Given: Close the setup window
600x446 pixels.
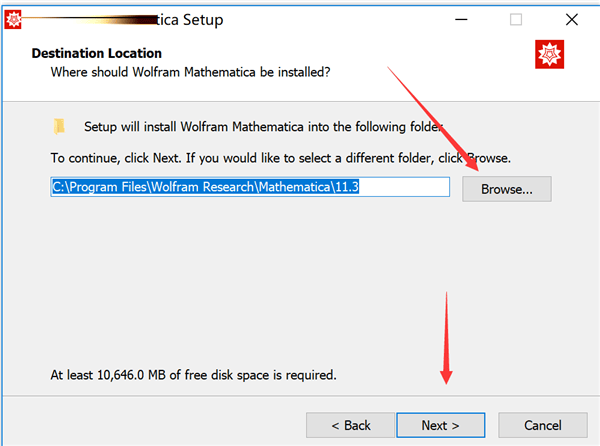Looking at the screenshot, I should coord(571,19).
